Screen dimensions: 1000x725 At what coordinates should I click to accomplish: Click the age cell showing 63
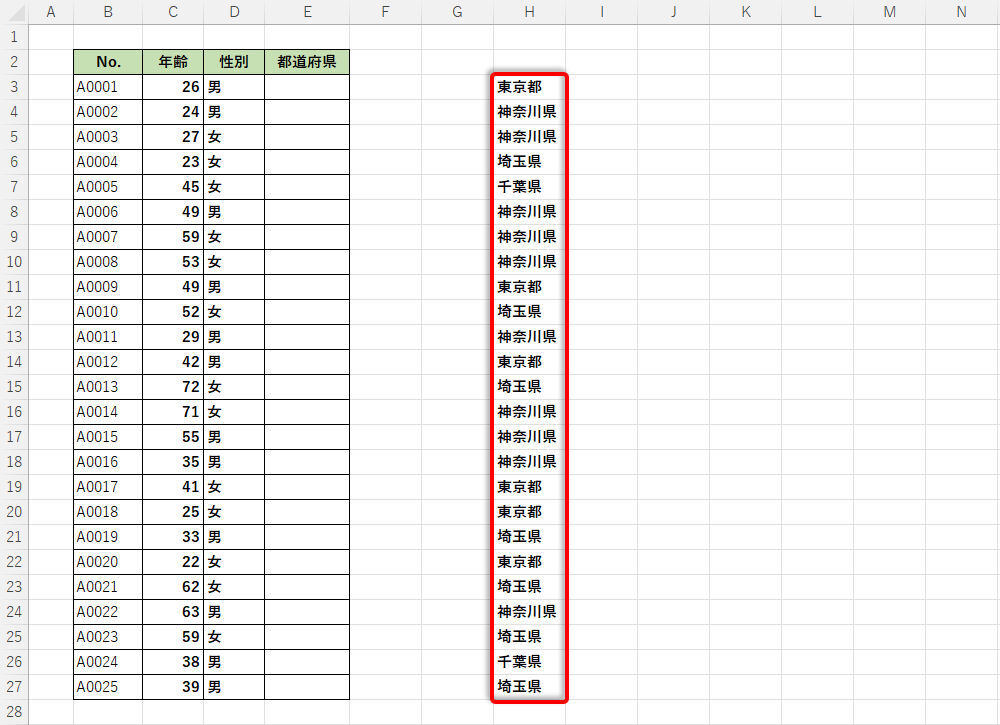coord(173,612)
